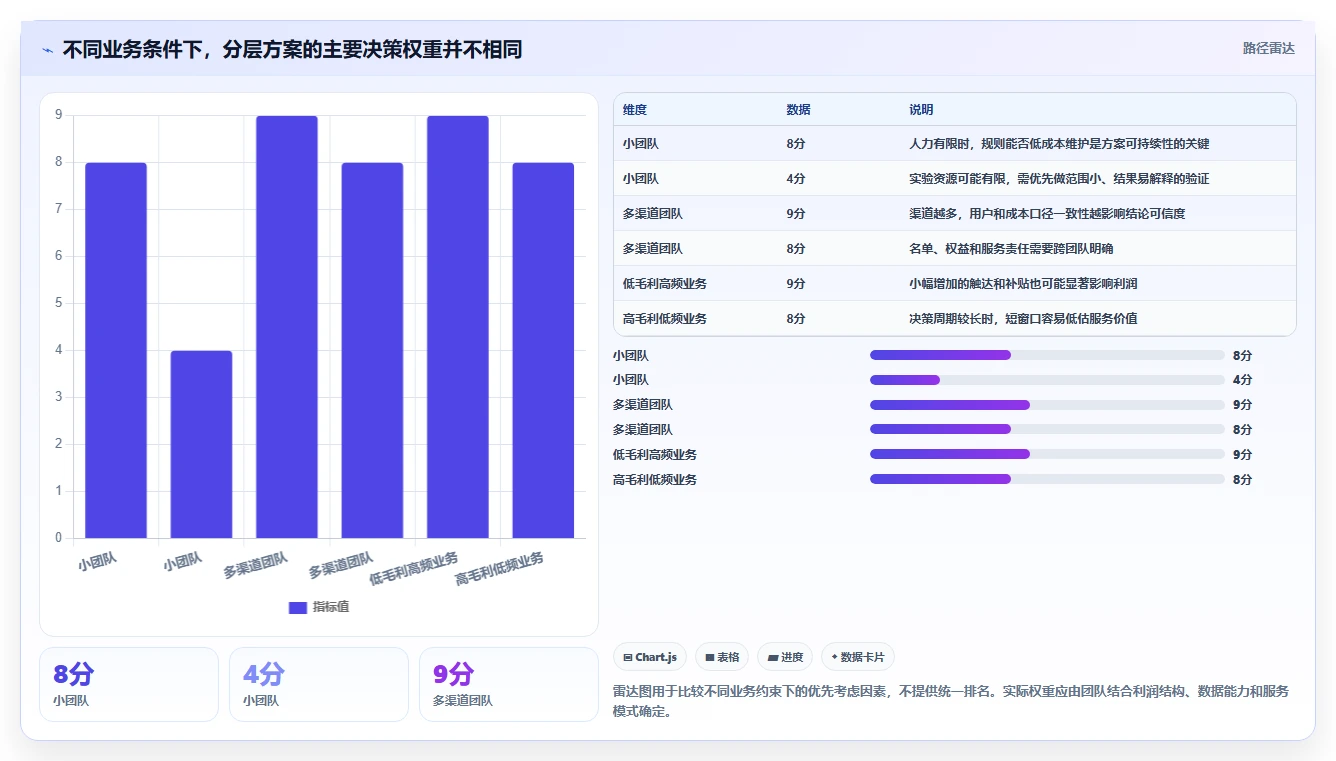Viewport: 1336px width, 761px height.
Task: Click the 9分 data card labeled 多渠道团队
Action: click(509, 684)
